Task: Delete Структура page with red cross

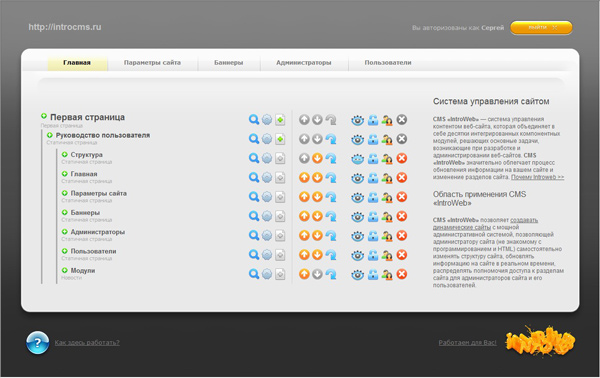Action: point(401,158)
